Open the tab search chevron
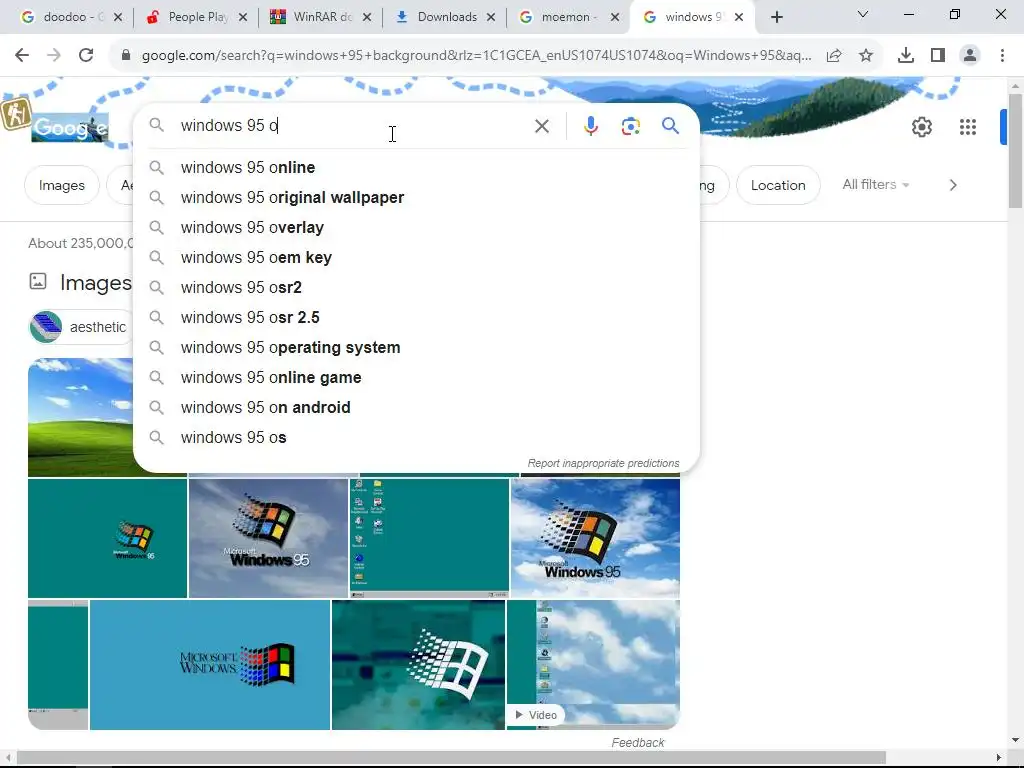 coord(863,14)
